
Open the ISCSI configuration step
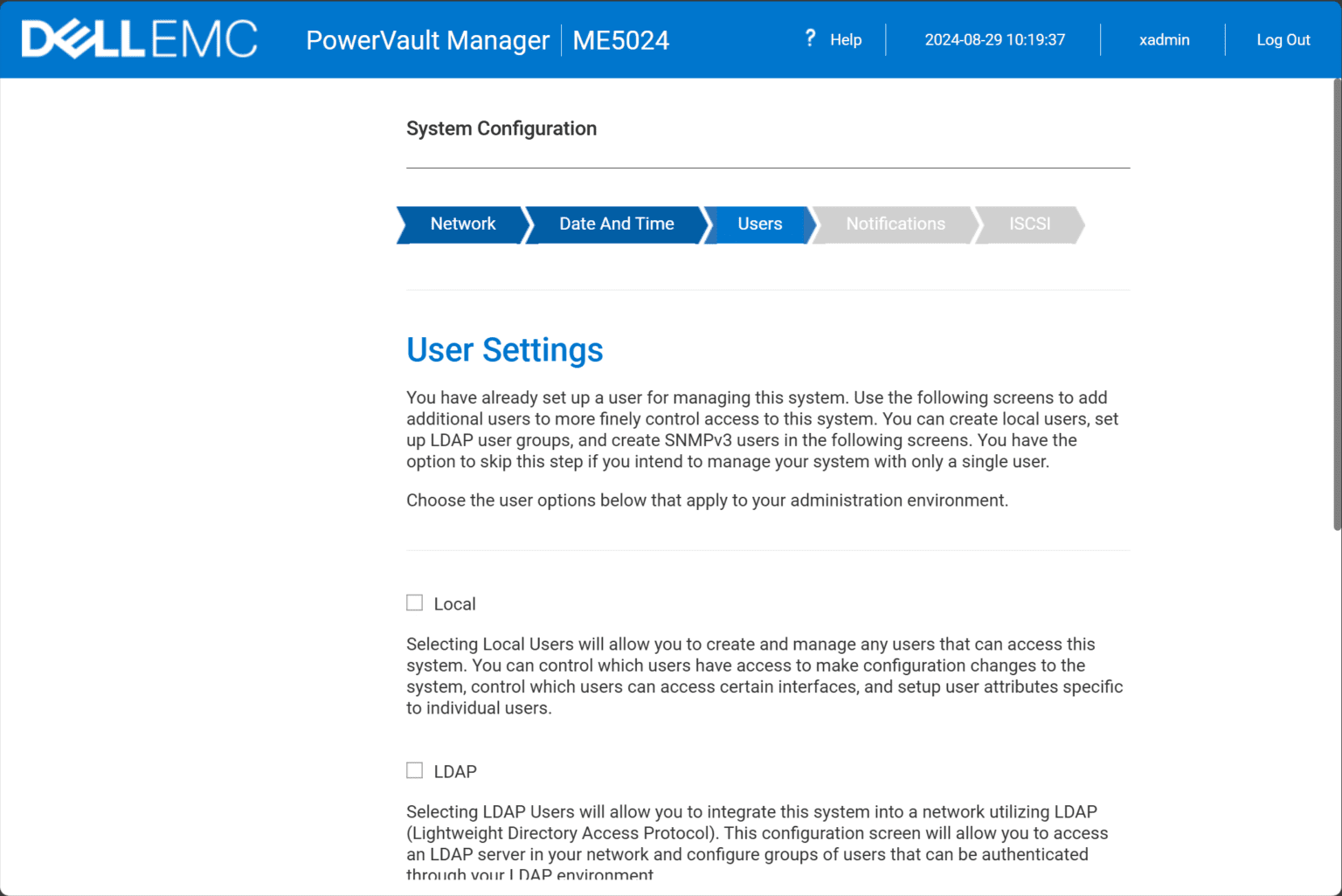[x=1029, y=224]
